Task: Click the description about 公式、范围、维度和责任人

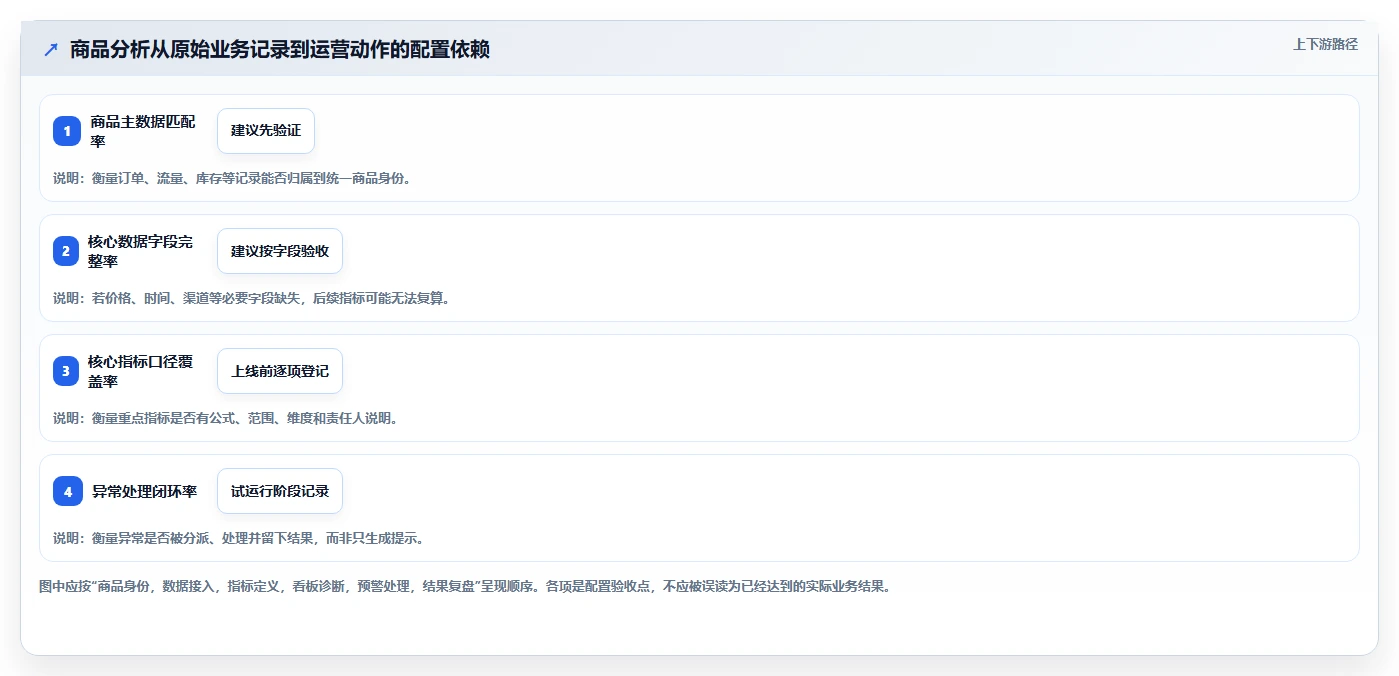Action: pyautogui.click(x=226, y=418)
